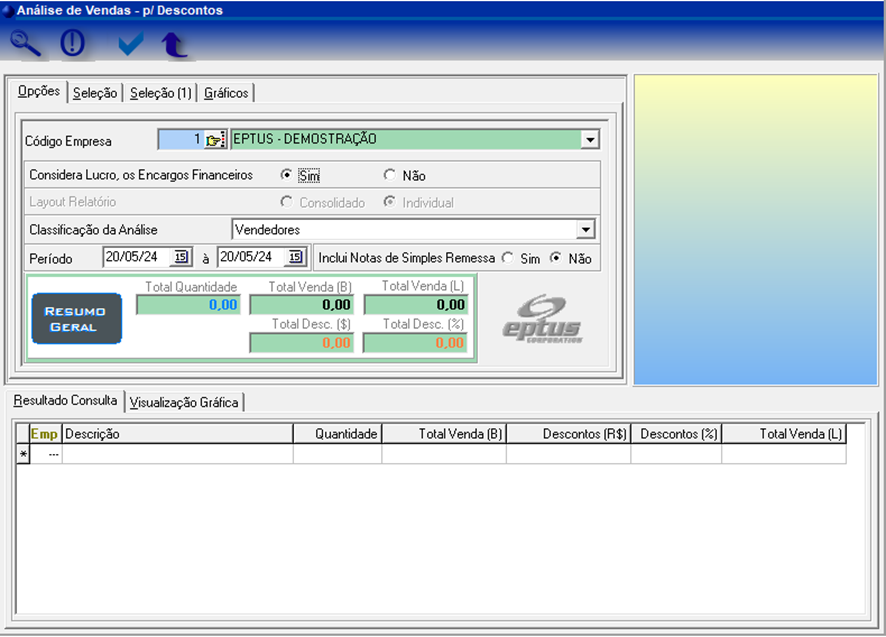Viewport: 886px width, 637px height.
Task: Open calendar picker for period start date
Action: tap(181, 257)
